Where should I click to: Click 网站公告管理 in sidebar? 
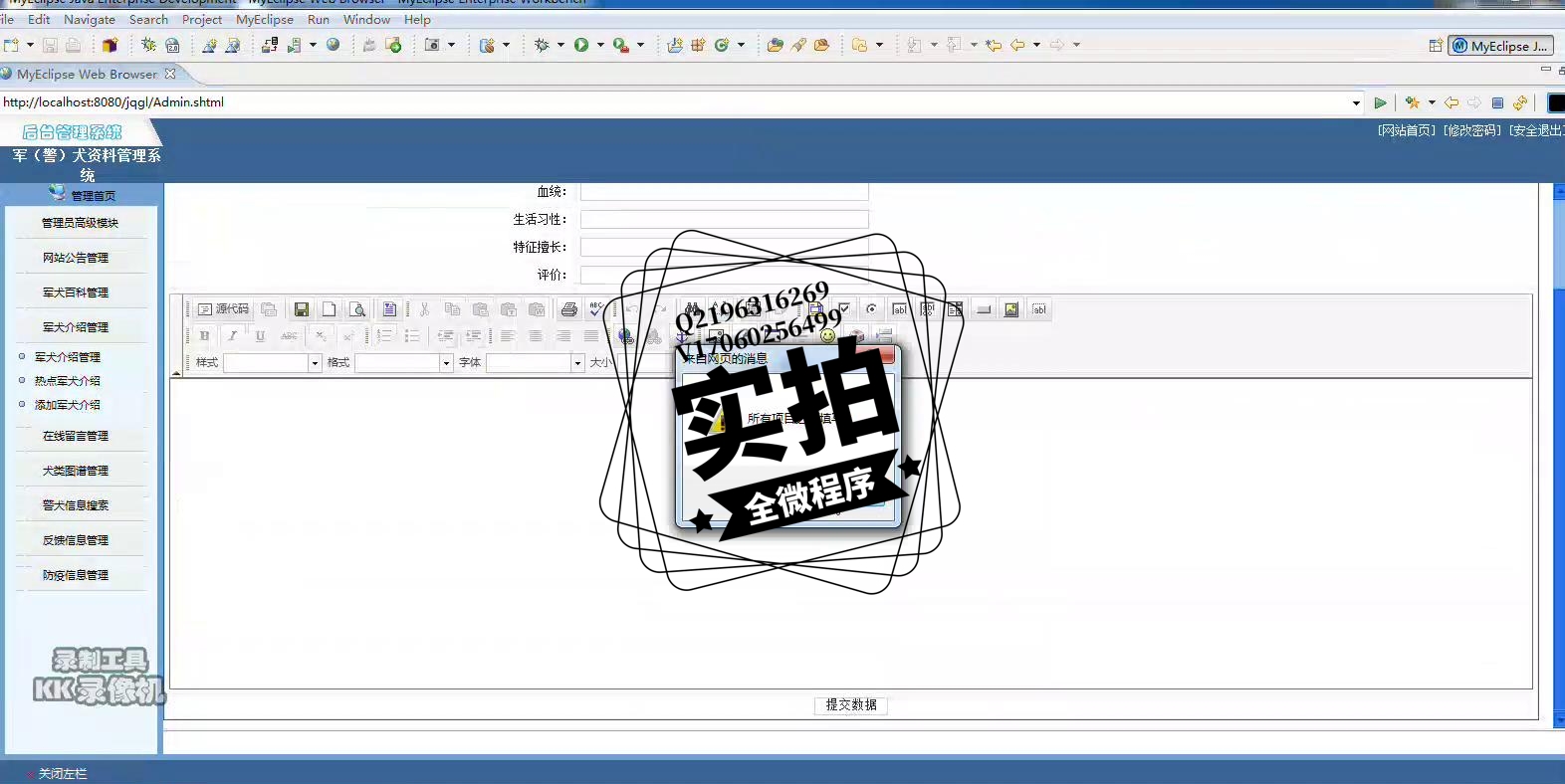[x=76, y=258]
